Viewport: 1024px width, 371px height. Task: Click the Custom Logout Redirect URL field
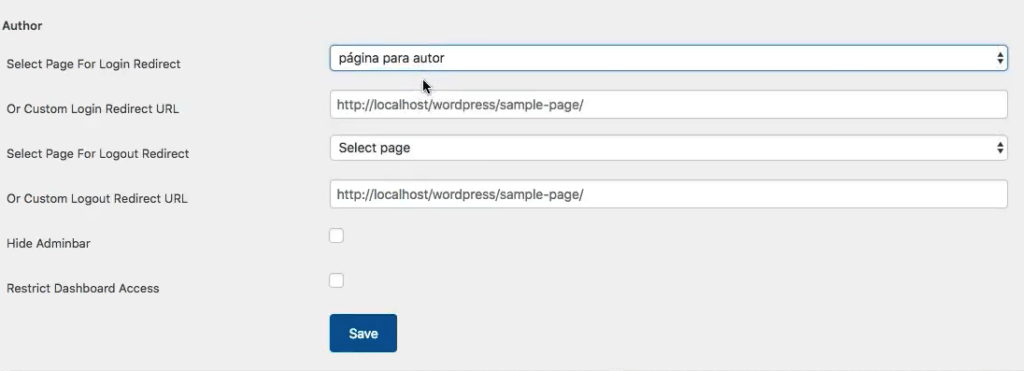click(668, 194)
